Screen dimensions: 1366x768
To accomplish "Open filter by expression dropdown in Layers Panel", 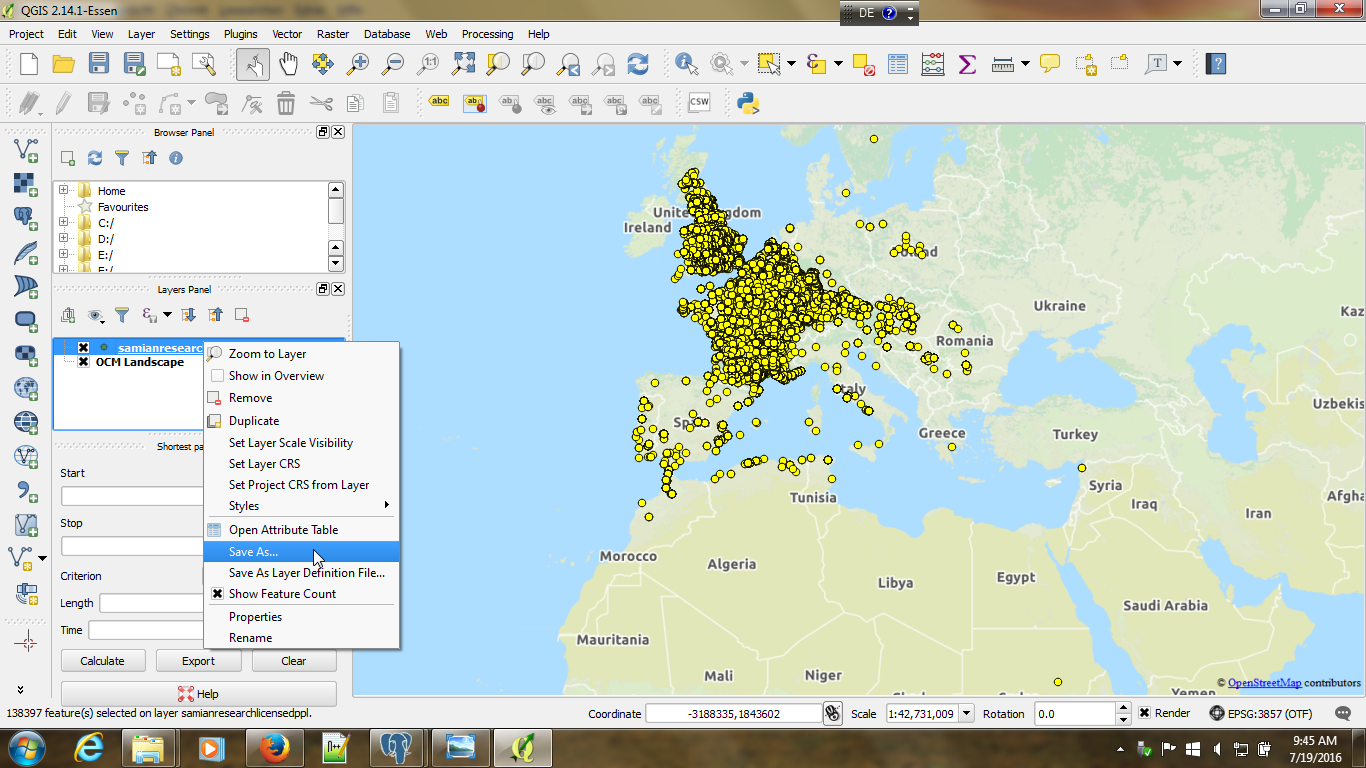I will pyautogui.click(x=167, y=315).
